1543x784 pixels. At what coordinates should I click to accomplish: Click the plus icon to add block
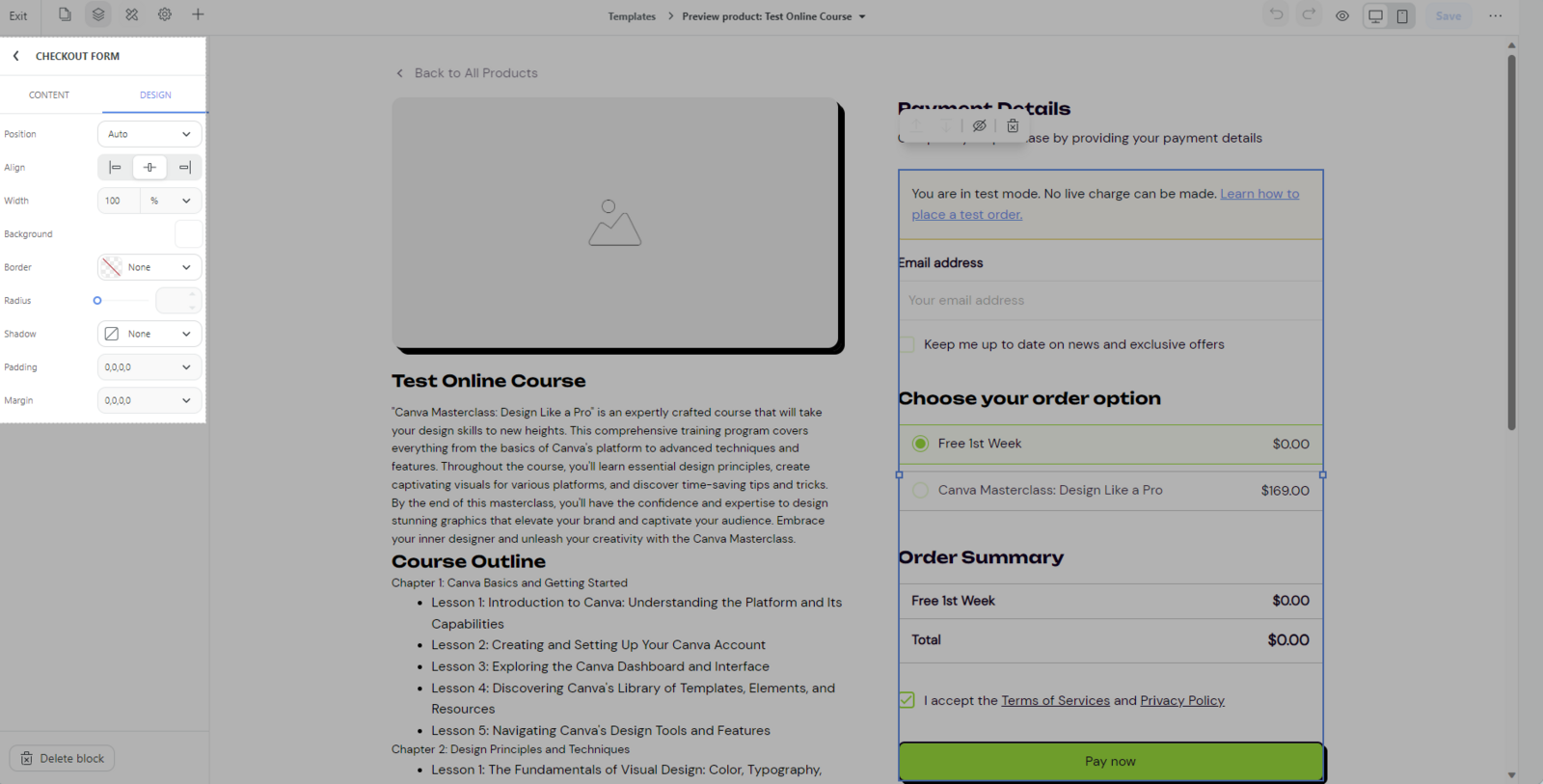tap(198, 14)
